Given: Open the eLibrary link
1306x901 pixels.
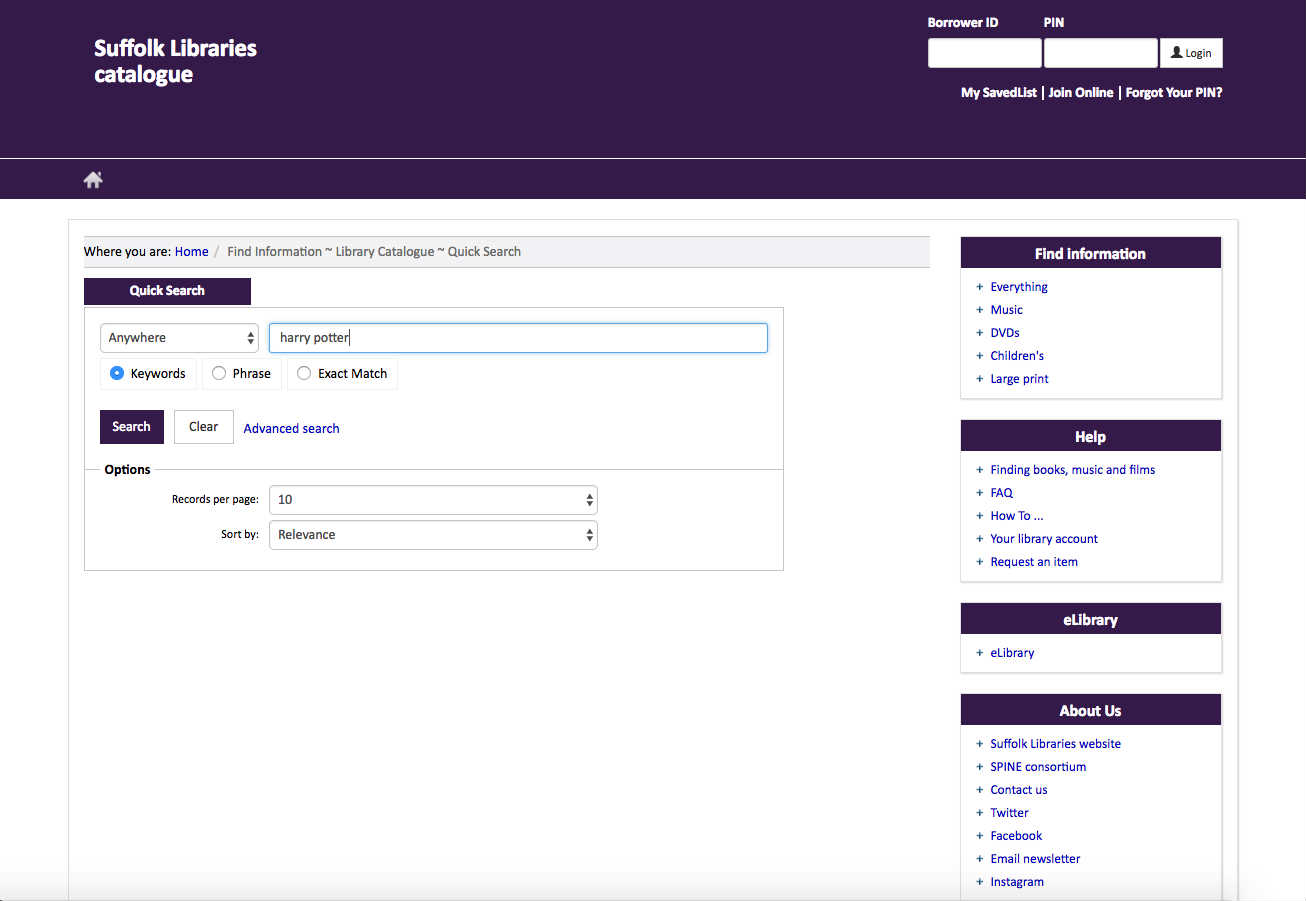Looking at the screenshot, I should 1012,653.
